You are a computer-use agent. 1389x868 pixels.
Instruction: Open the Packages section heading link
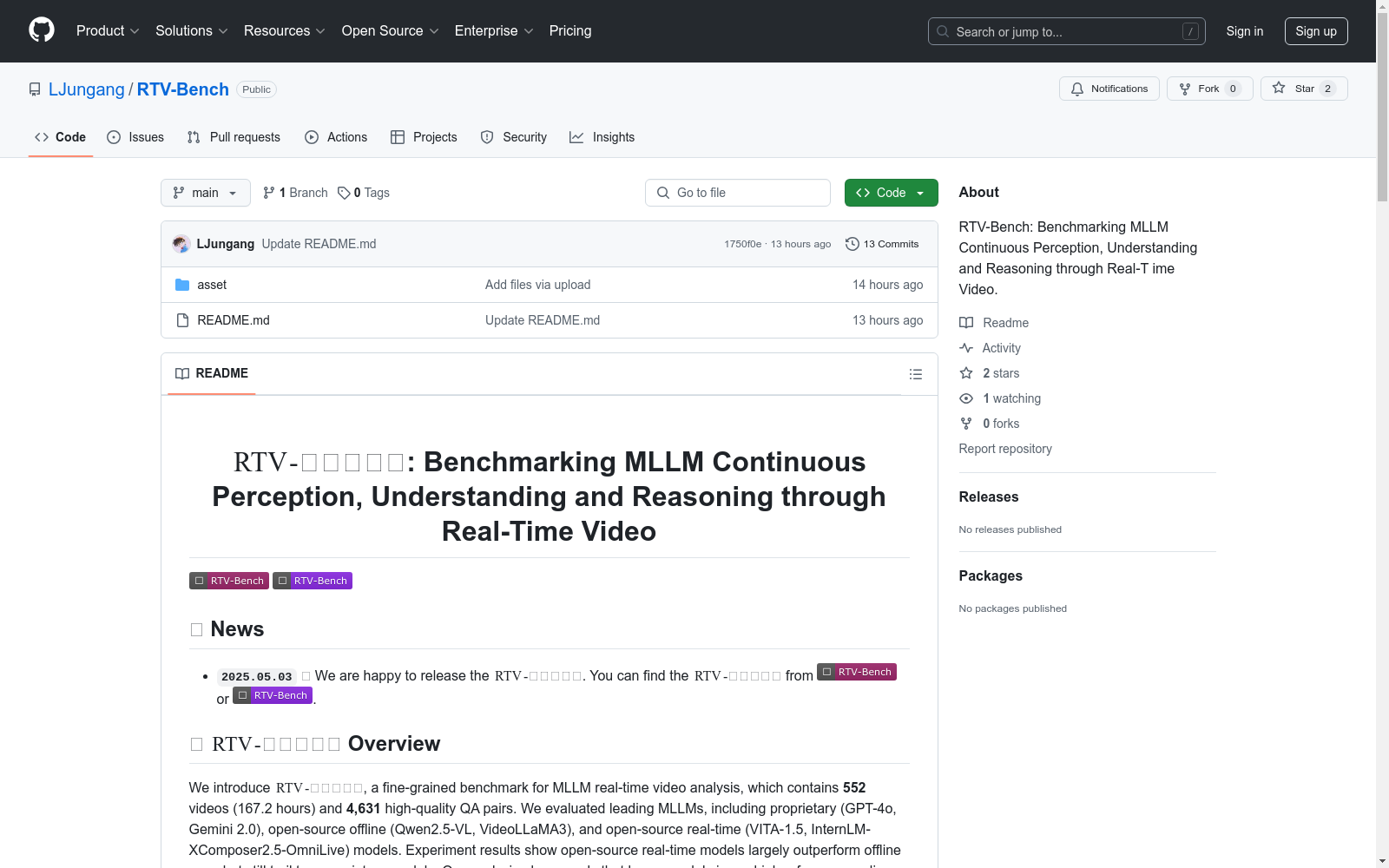pyautogui.click(x=991, y=576)
